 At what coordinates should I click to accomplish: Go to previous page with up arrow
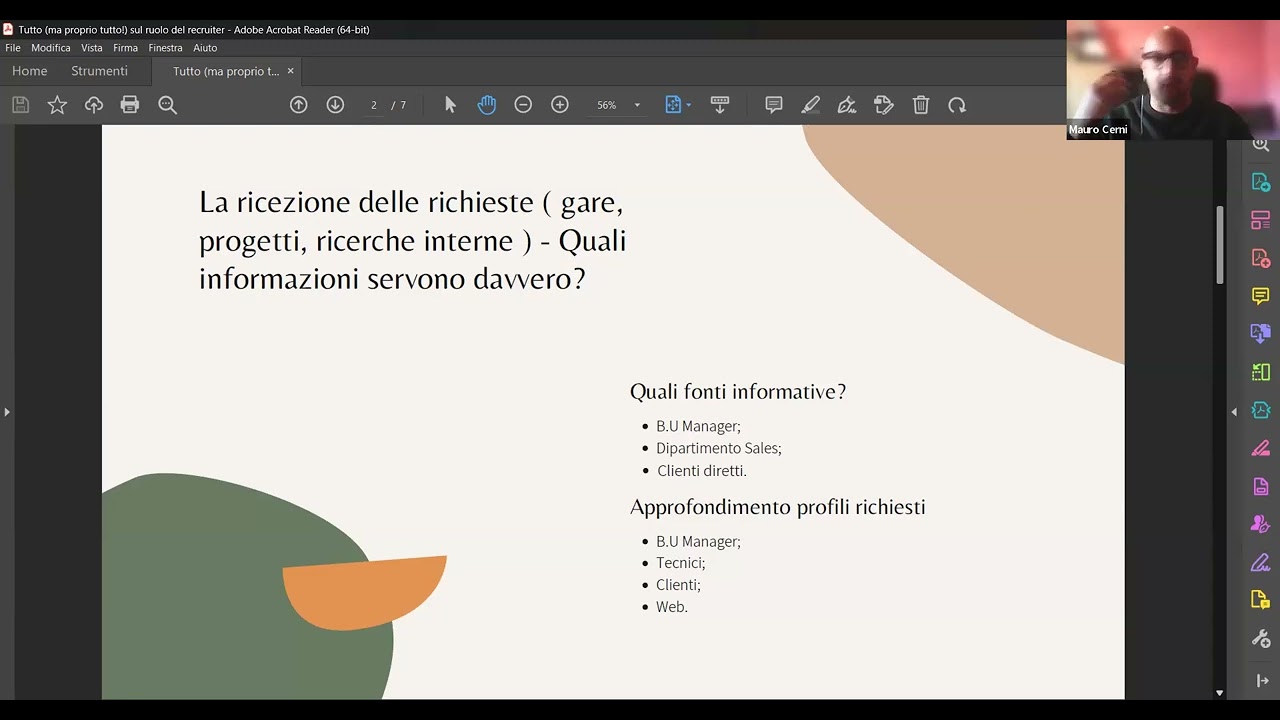coord(298,105)
